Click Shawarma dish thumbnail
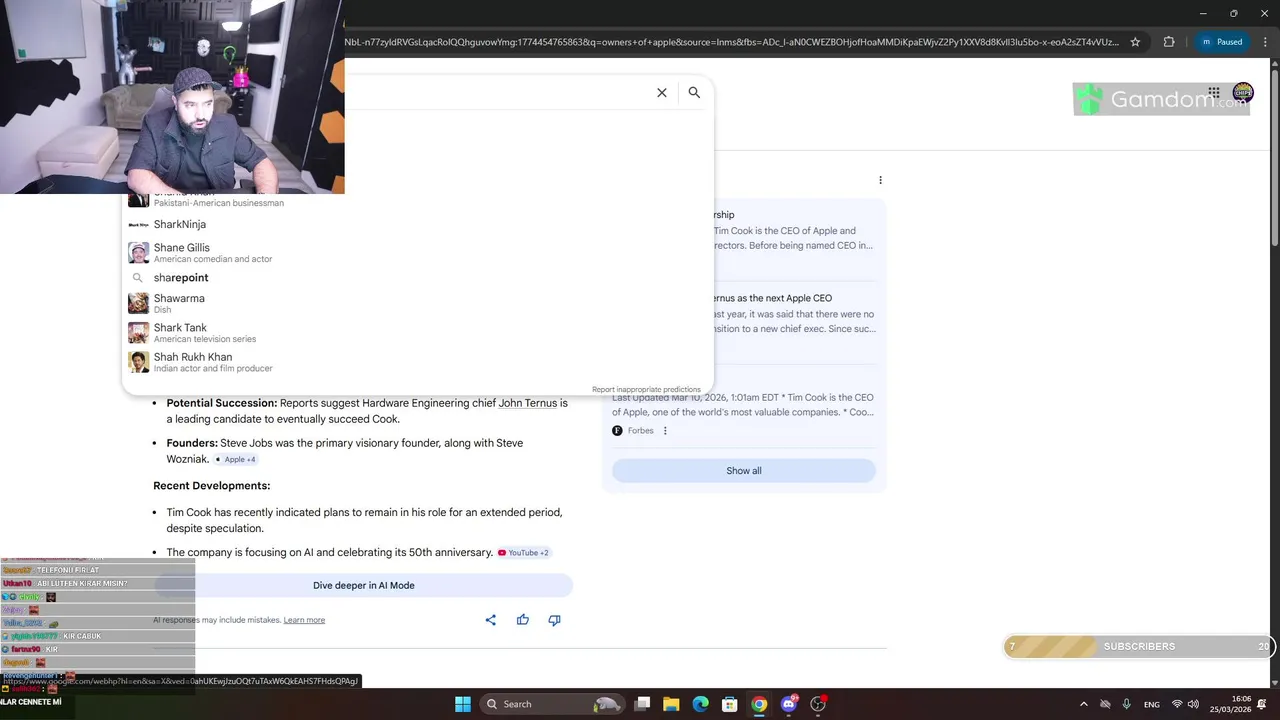This screenshot has height=720, width=1280. click(x=138, y=303)
